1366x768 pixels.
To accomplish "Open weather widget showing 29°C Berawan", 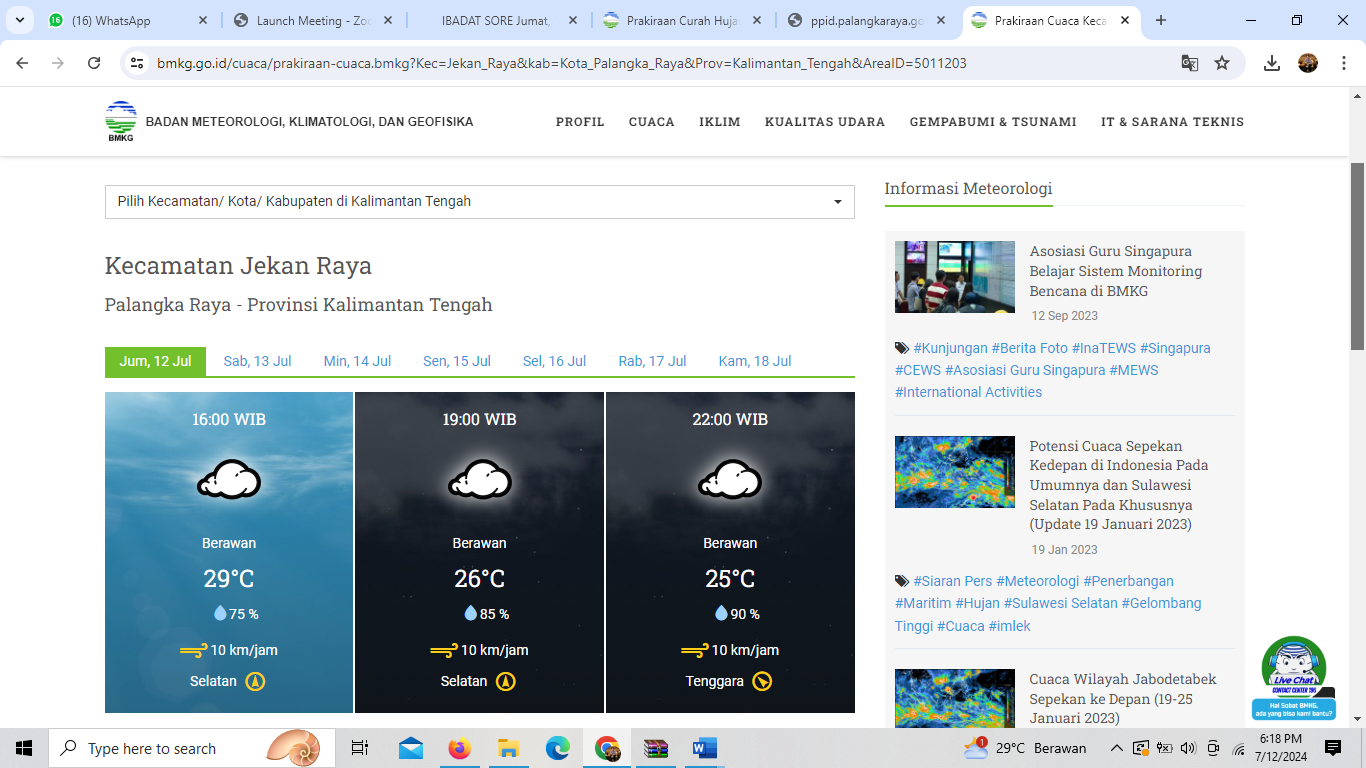I will 1025,748.
